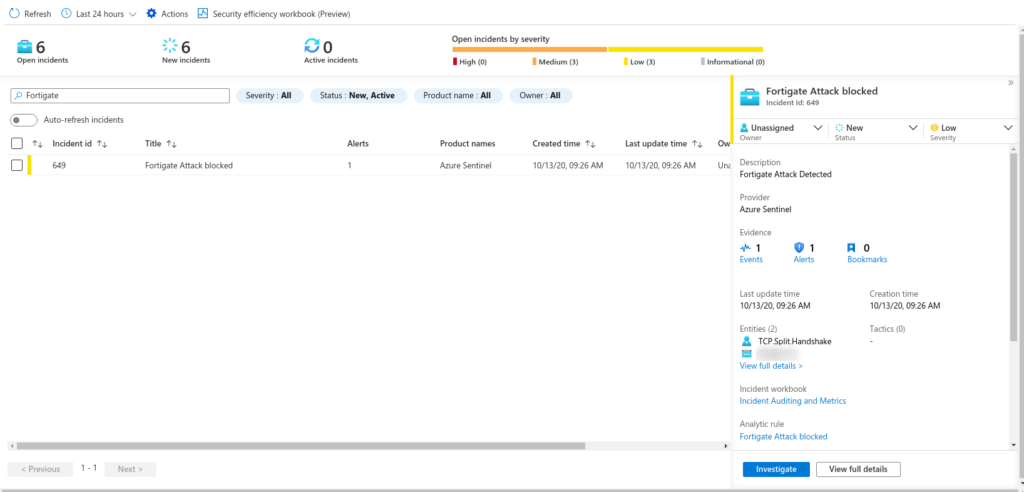The image size is (1024, 492).
Task: Click sort arrows next to header checkbox
Action: coord(37,144)
